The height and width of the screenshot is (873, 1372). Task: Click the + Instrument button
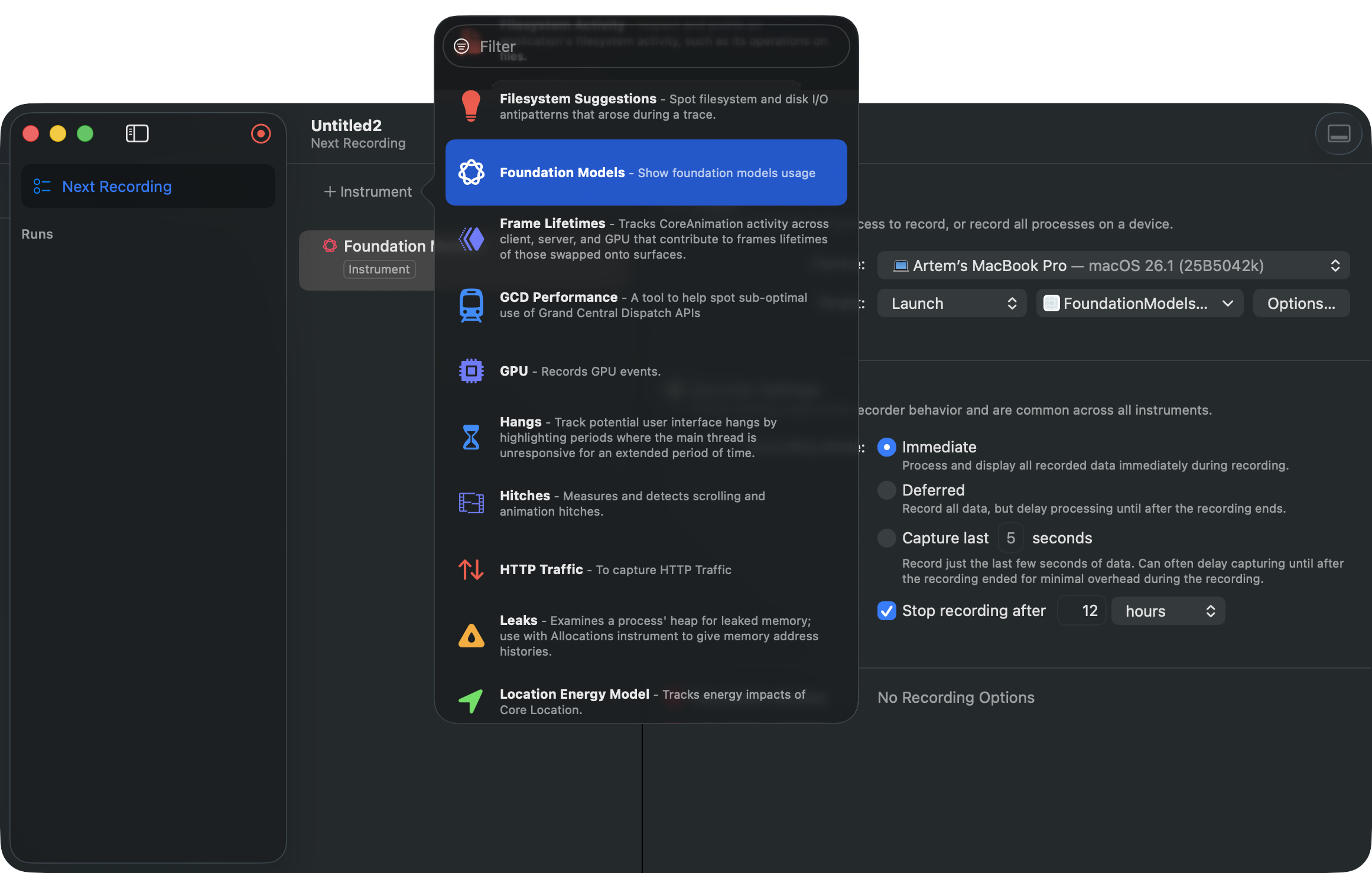tap(368, 191)
